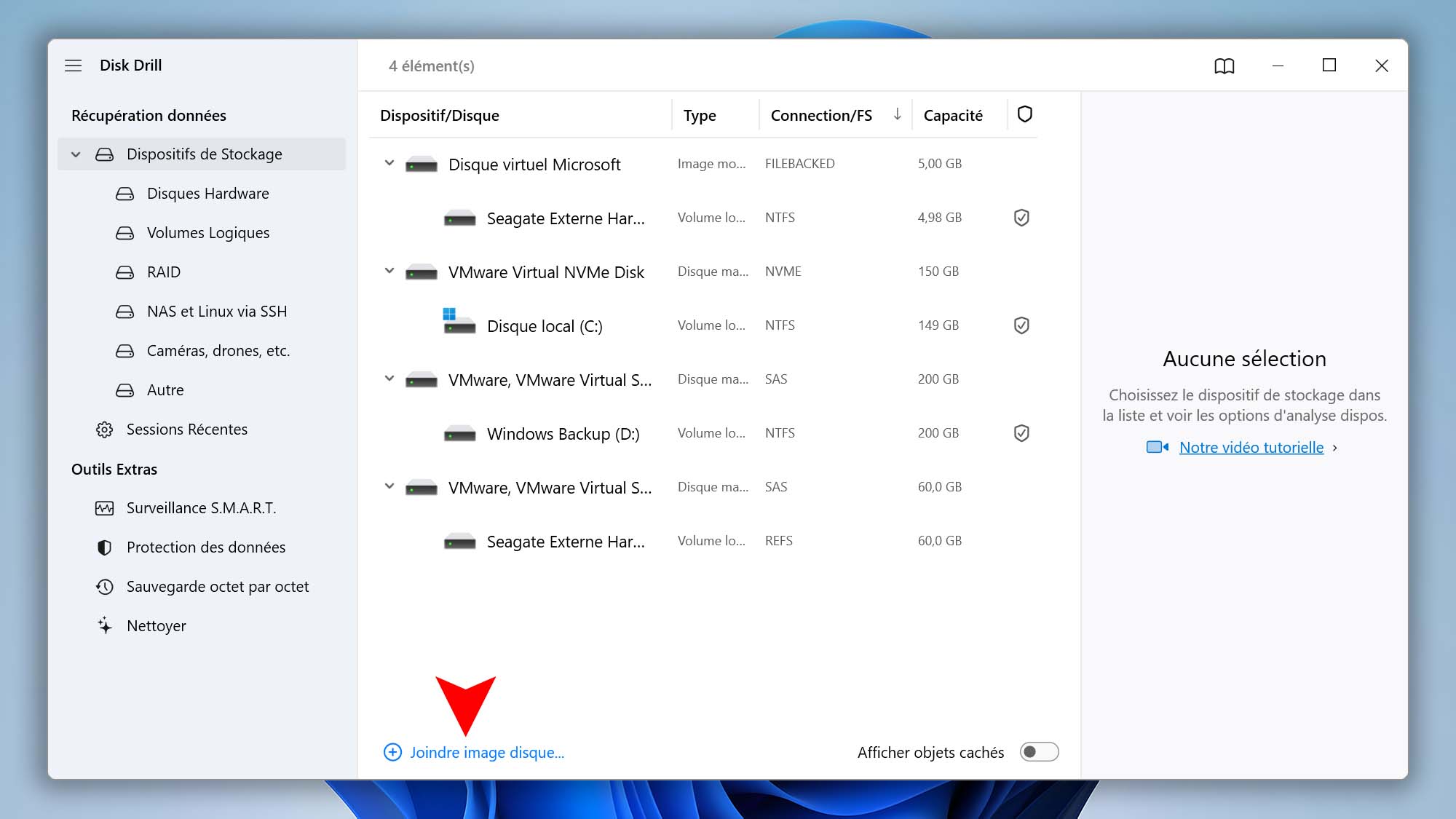Select VMware Virtual NVMe Disk name

point(546,272)
